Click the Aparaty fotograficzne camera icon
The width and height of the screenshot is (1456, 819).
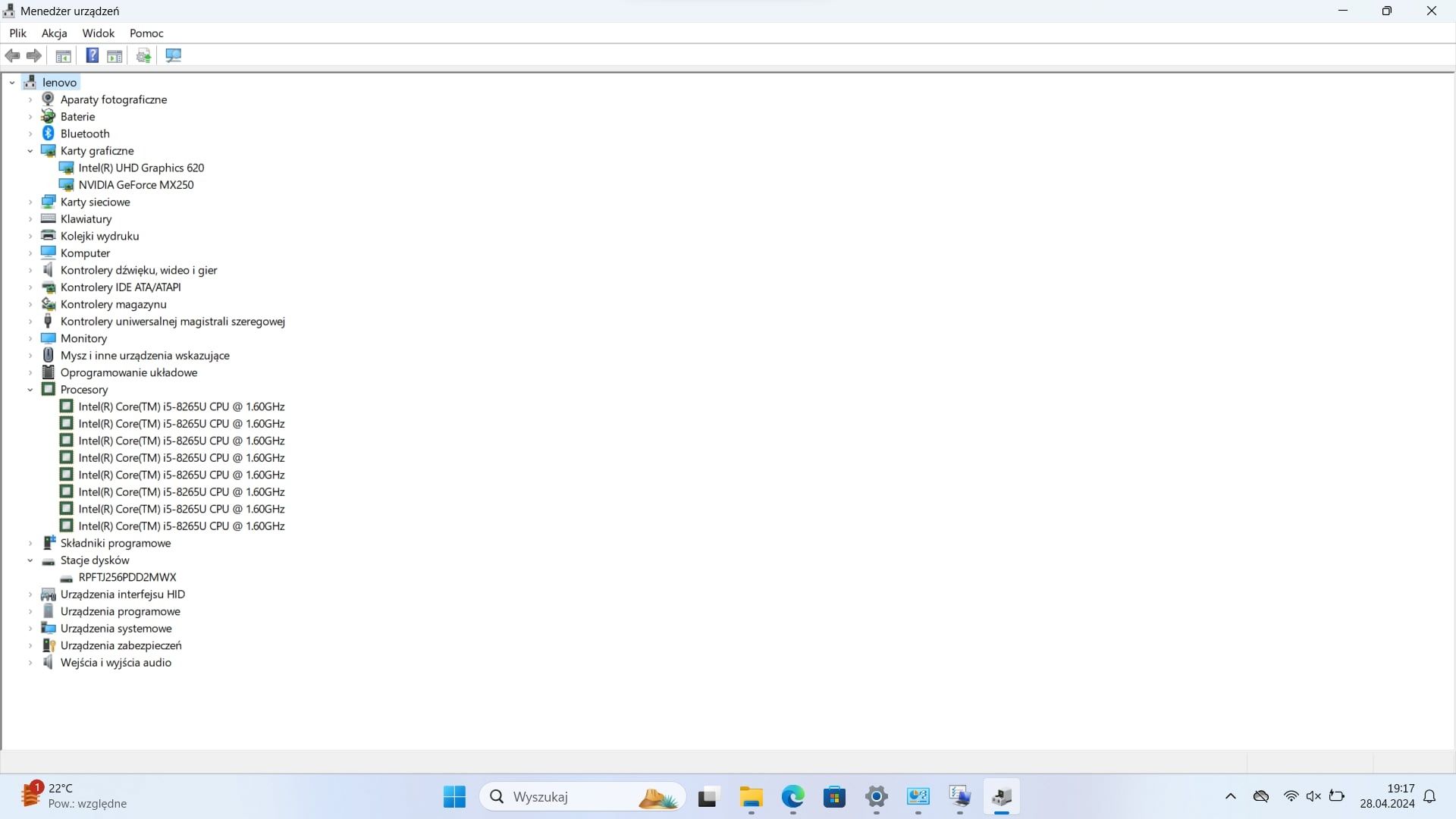pos(49,99)
